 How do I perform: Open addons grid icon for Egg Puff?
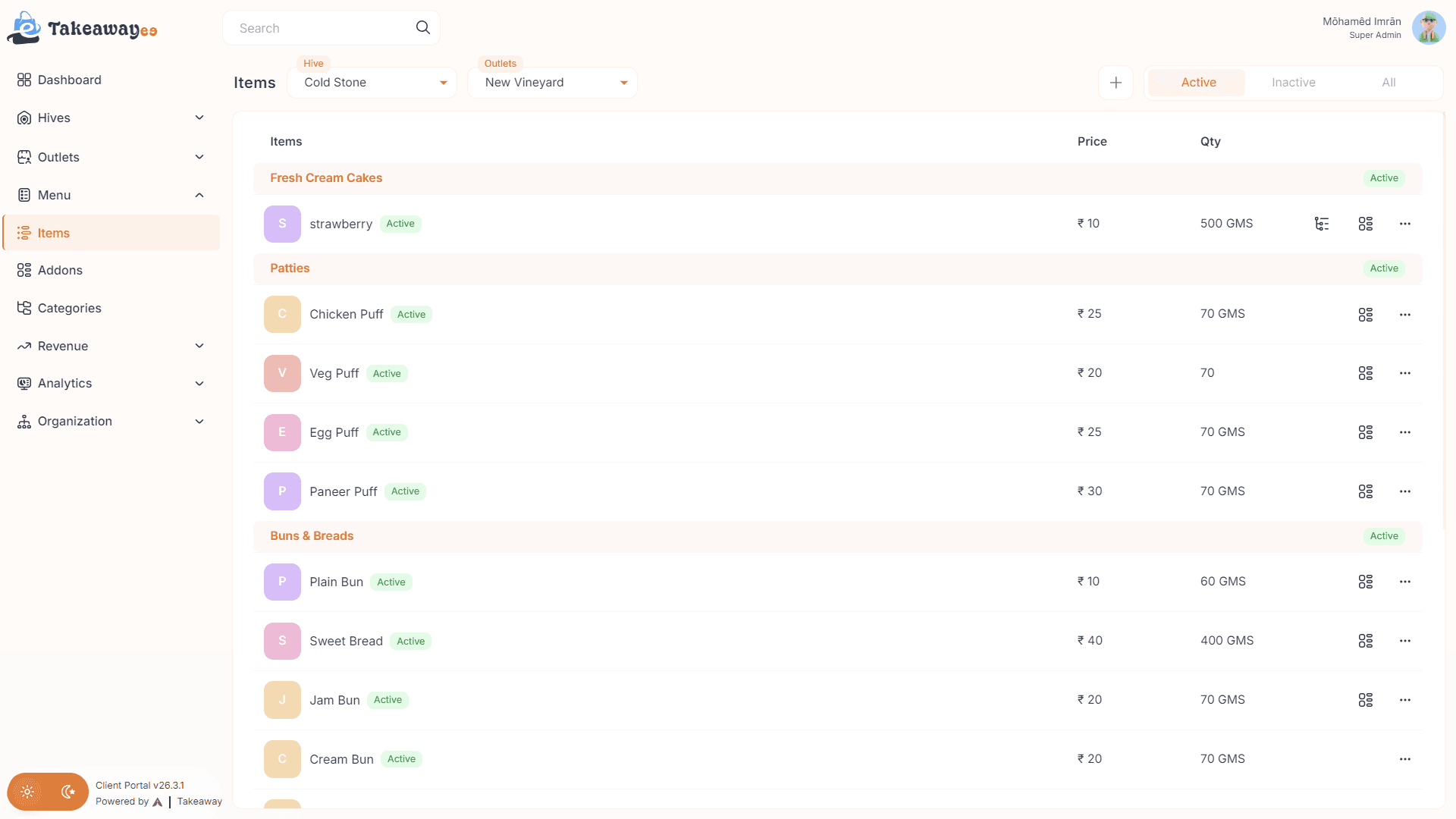tap(1366, 432)
